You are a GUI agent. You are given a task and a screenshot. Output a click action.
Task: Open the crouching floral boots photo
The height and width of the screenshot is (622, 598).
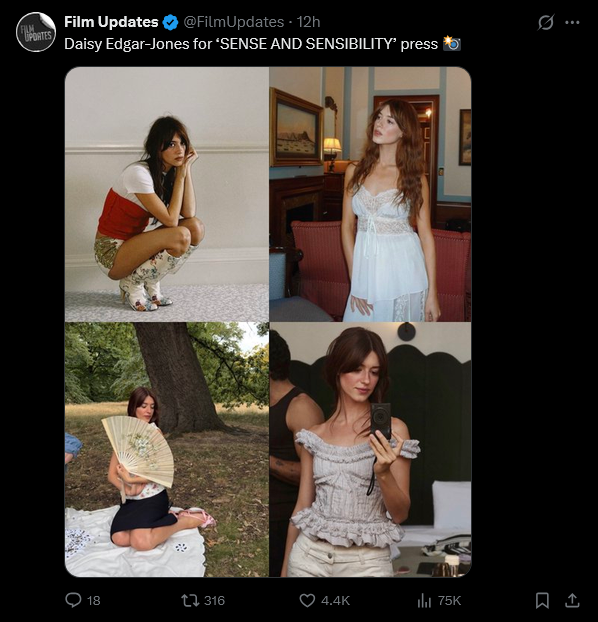[167, 194]
